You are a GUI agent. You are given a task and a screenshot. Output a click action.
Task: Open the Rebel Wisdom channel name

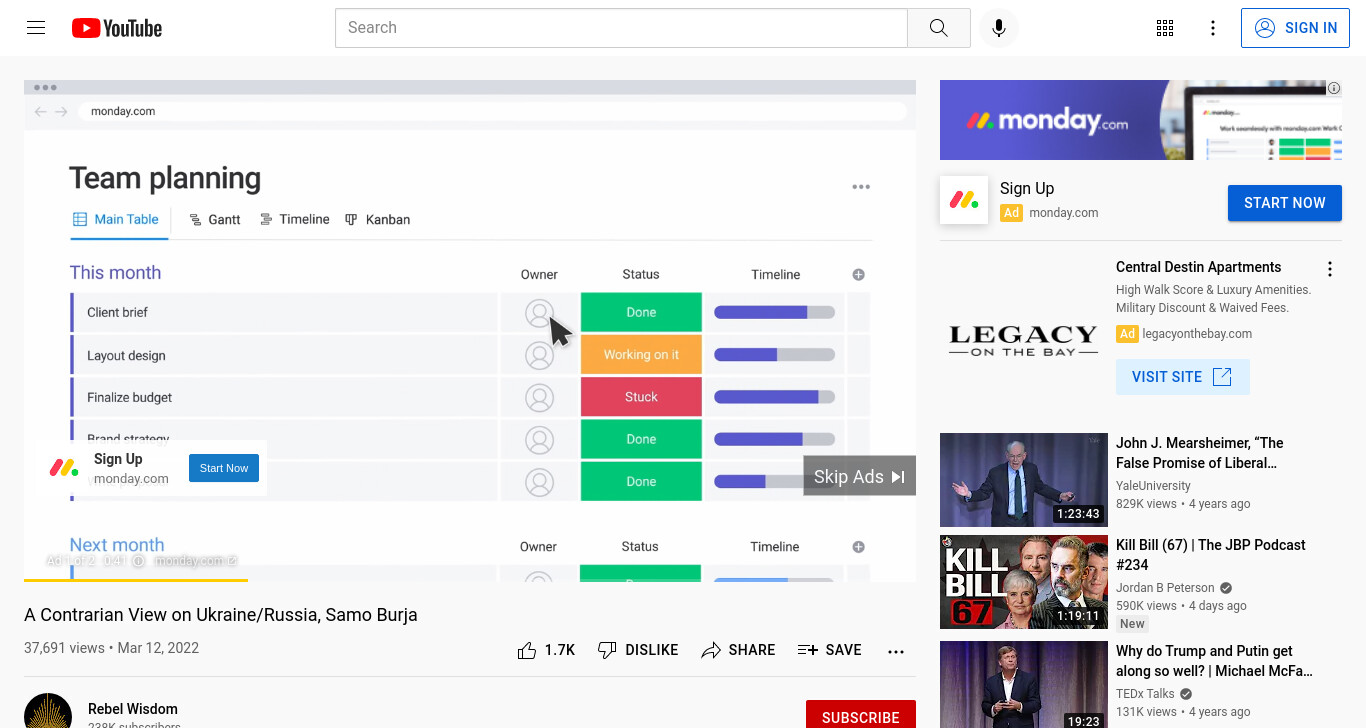point(133,708)
